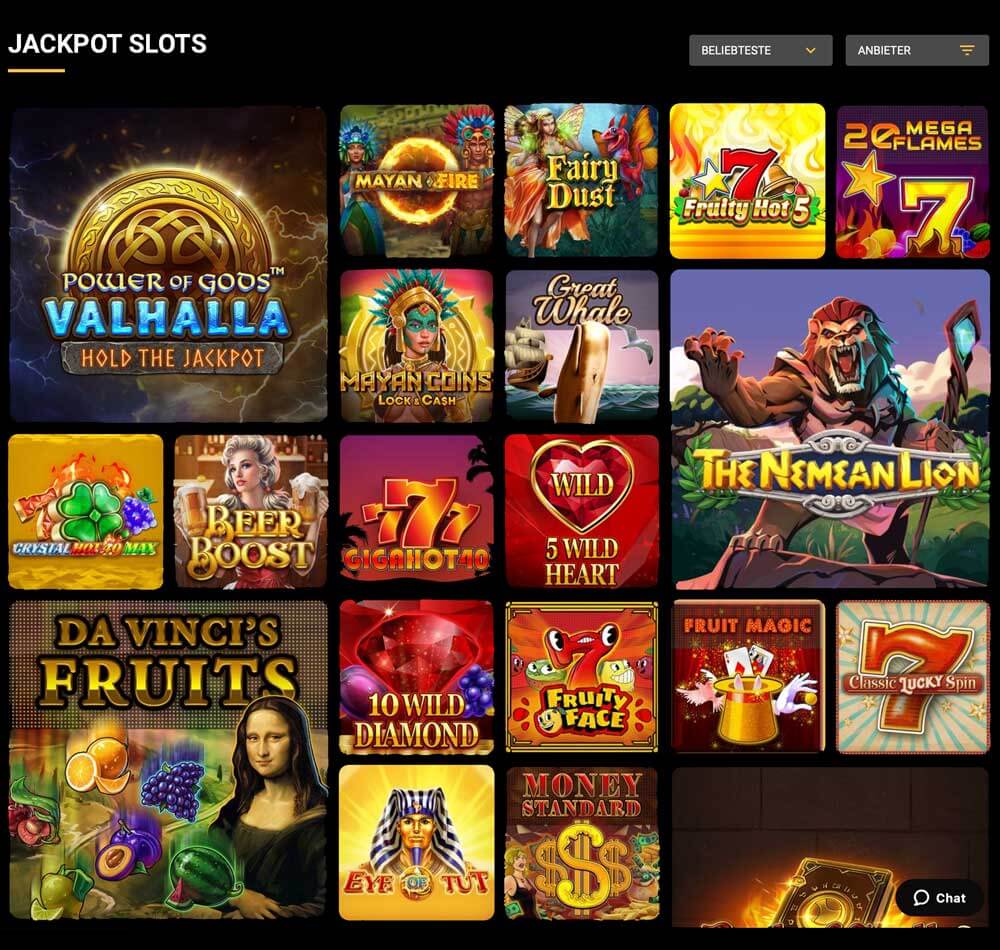Image resolution: width=1000 pixels, height=950 pixels.
Task: Open the Fairy Dust slot
Action: click(582, 181)
